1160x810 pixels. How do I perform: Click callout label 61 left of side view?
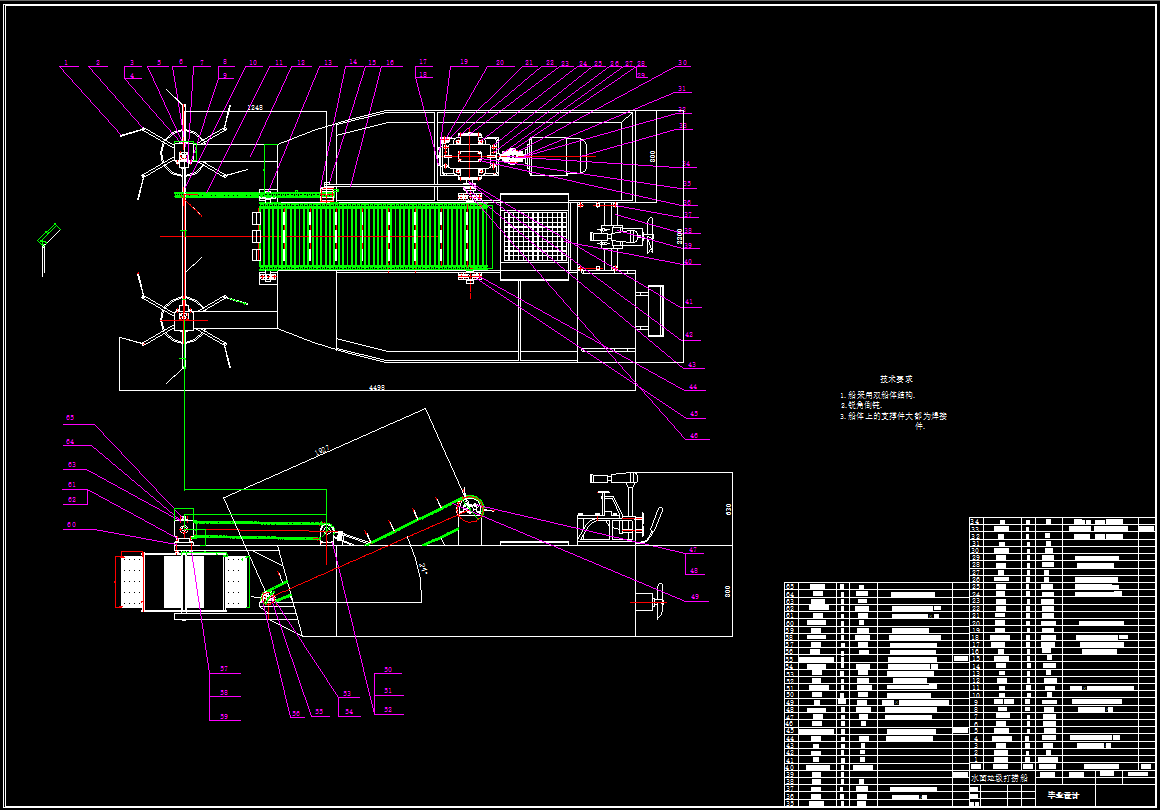72,485
